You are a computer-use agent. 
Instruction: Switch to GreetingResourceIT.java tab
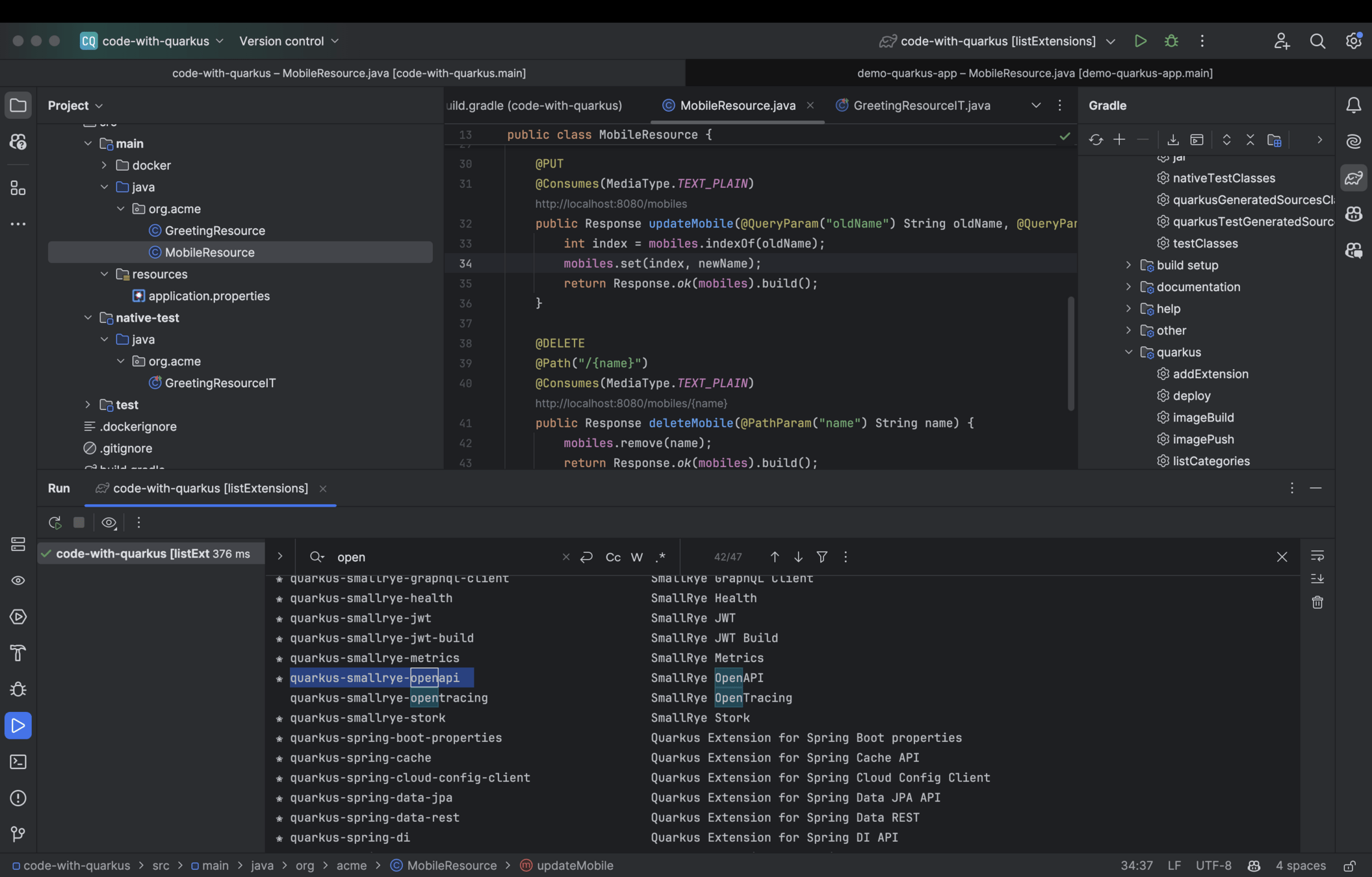[x=921, y=105]
